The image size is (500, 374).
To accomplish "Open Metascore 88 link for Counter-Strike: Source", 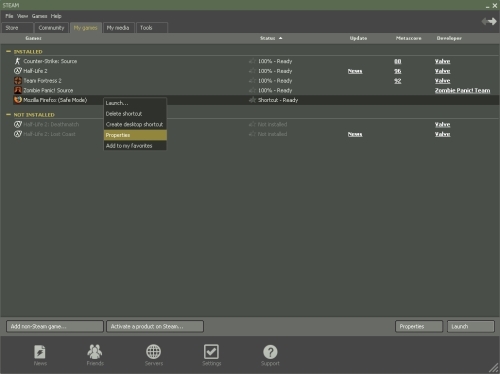I will [398, 61].
